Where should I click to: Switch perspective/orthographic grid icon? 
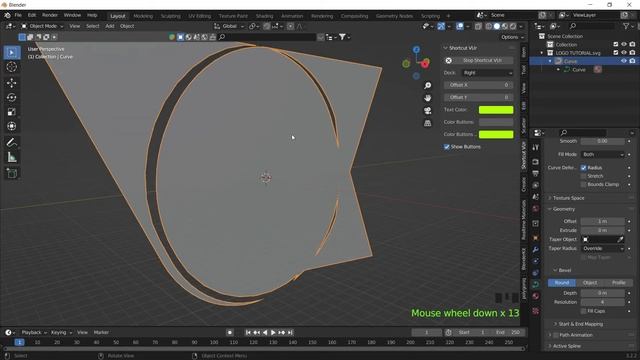click(x=427, y=123)
